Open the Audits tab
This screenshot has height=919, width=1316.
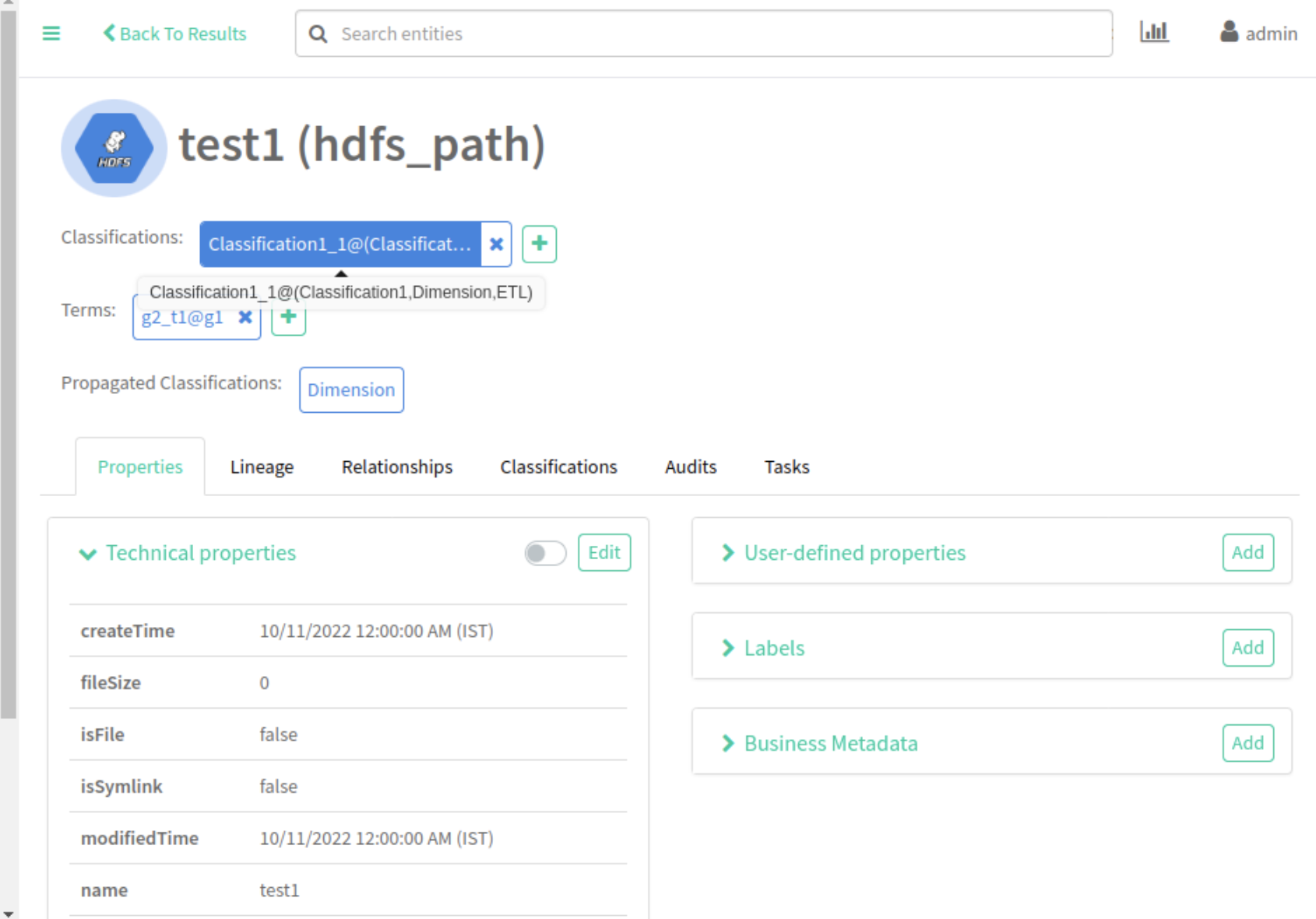pyautogui.click(x=690, y=467)
